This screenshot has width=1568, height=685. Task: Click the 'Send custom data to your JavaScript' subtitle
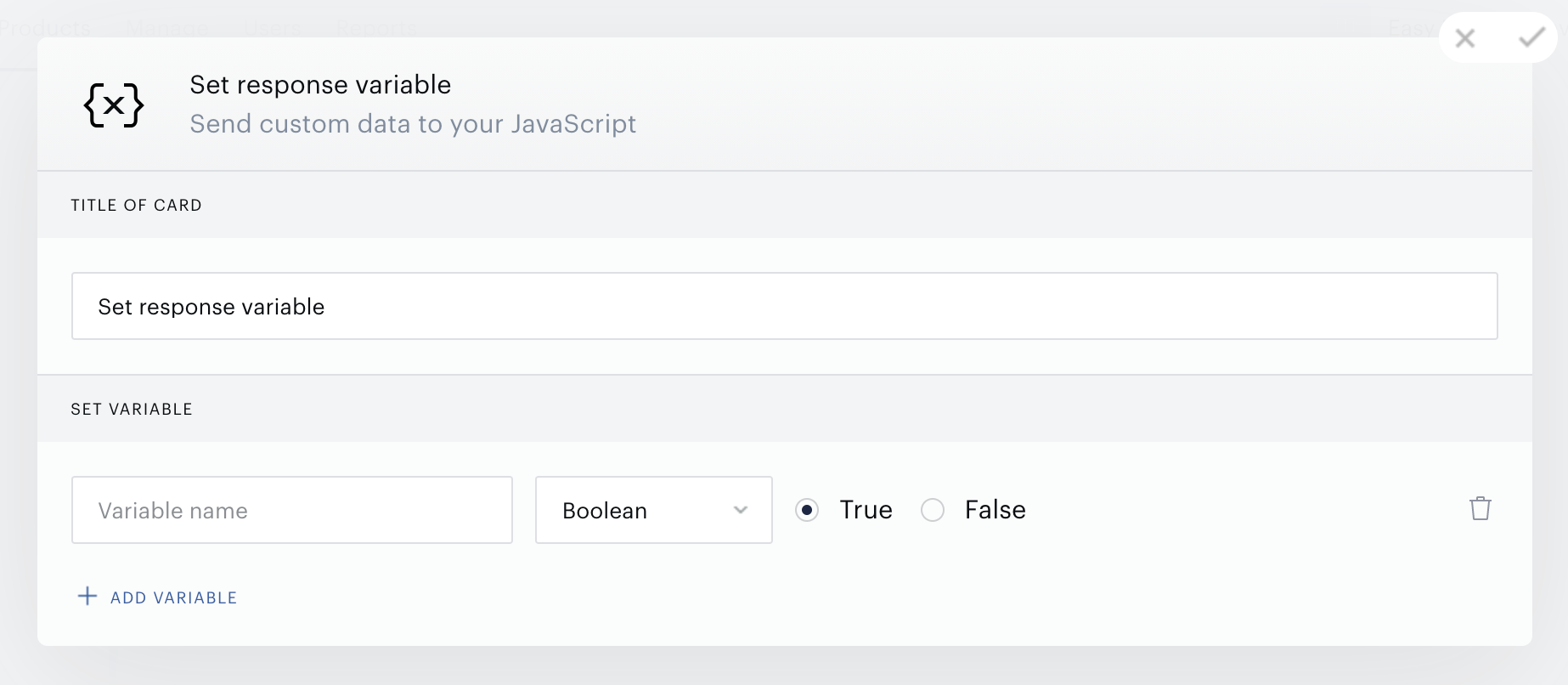click(413, 124)
